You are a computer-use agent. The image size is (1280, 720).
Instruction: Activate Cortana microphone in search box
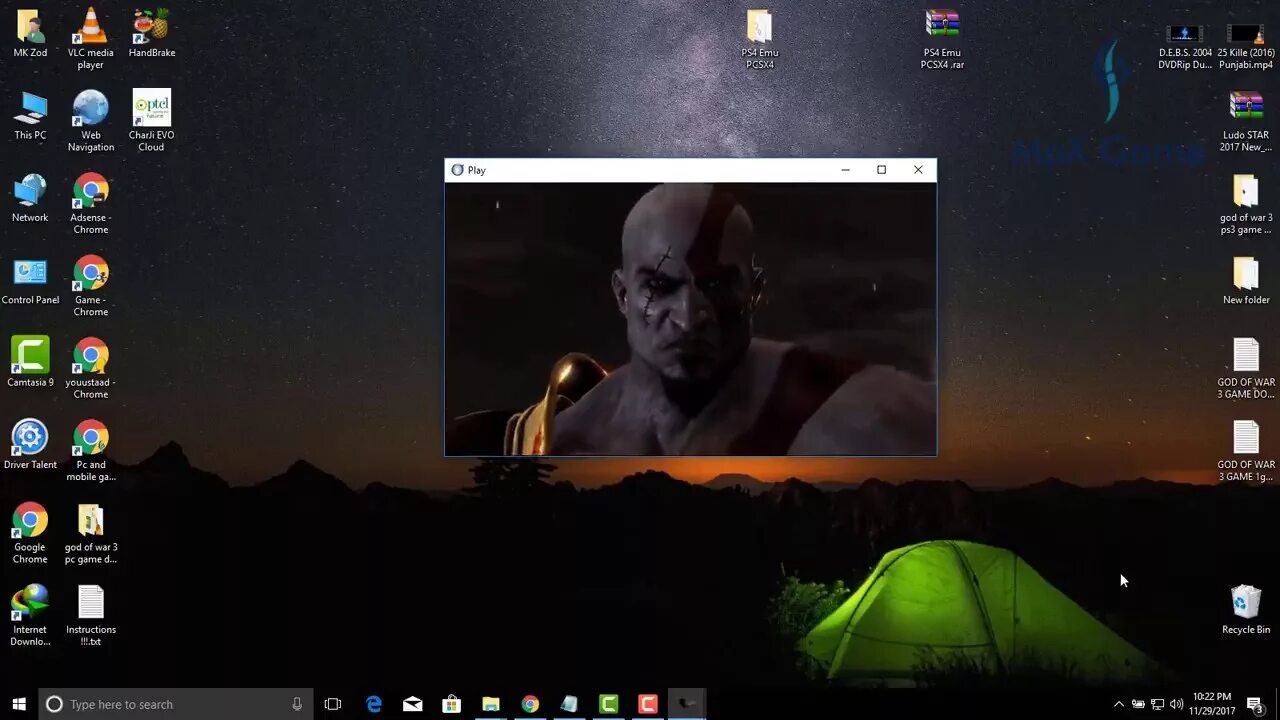pyautogui.click(x=297, y=704)
